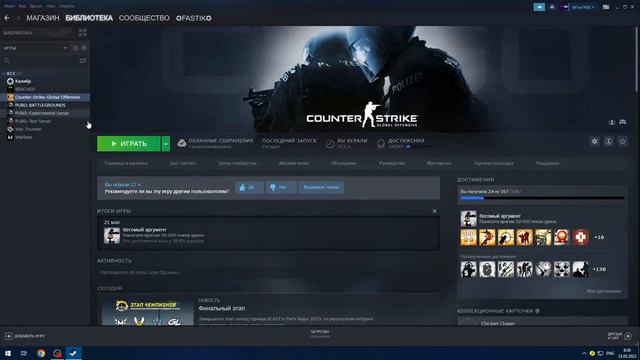The height and width of the screenshot is (360, 640).
Task: Go back with the navigation arrow
Action: [x=7, y=18]
